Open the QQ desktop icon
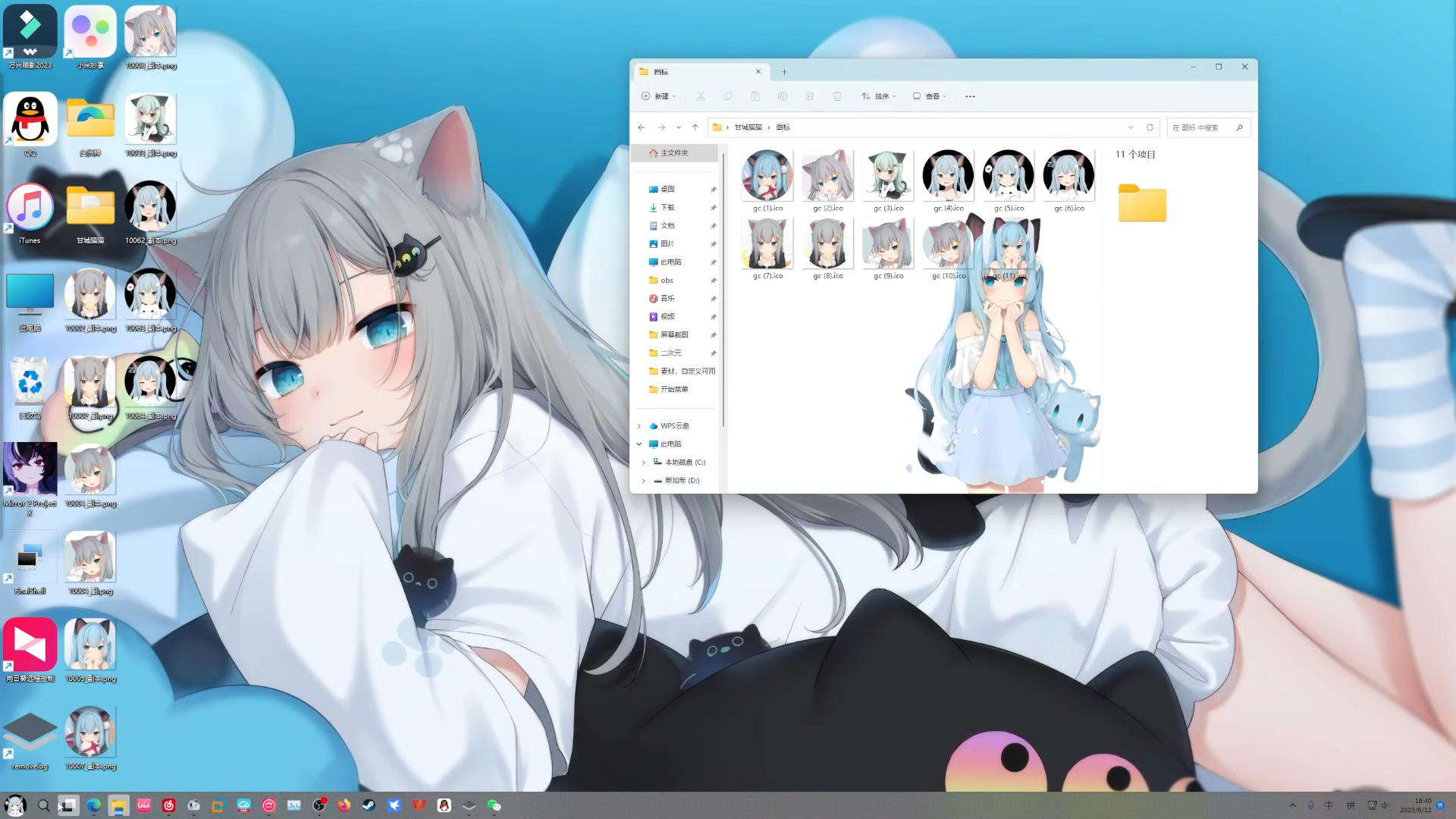The width and height of the screenshot is (1456, 819). click(x=30, y=120)
